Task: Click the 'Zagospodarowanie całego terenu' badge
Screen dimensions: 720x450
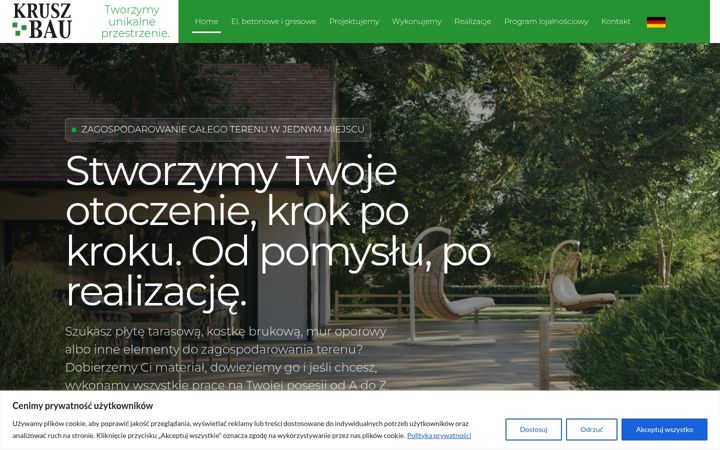Action: pos(218,129)
